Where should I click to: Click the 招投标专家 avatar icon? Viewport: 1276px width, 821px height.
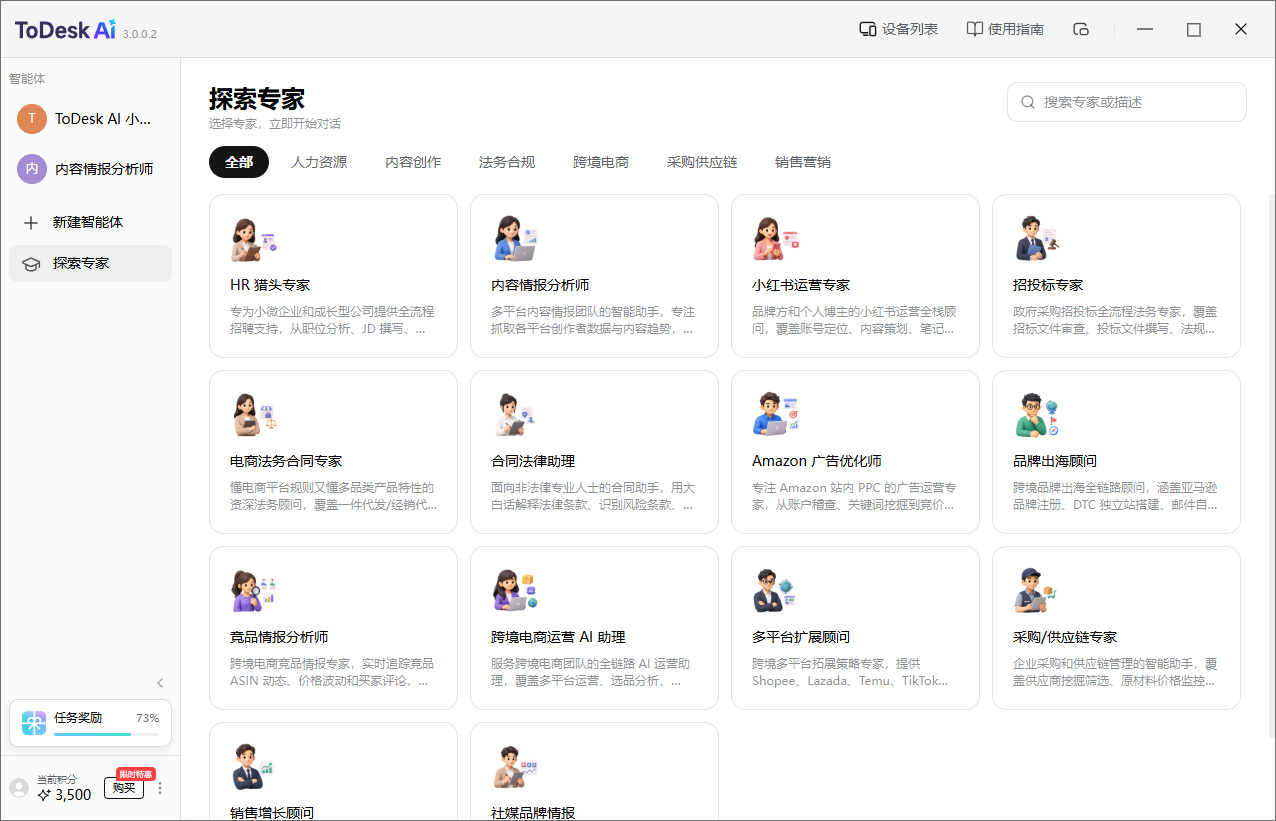(x=1036, y=240)
